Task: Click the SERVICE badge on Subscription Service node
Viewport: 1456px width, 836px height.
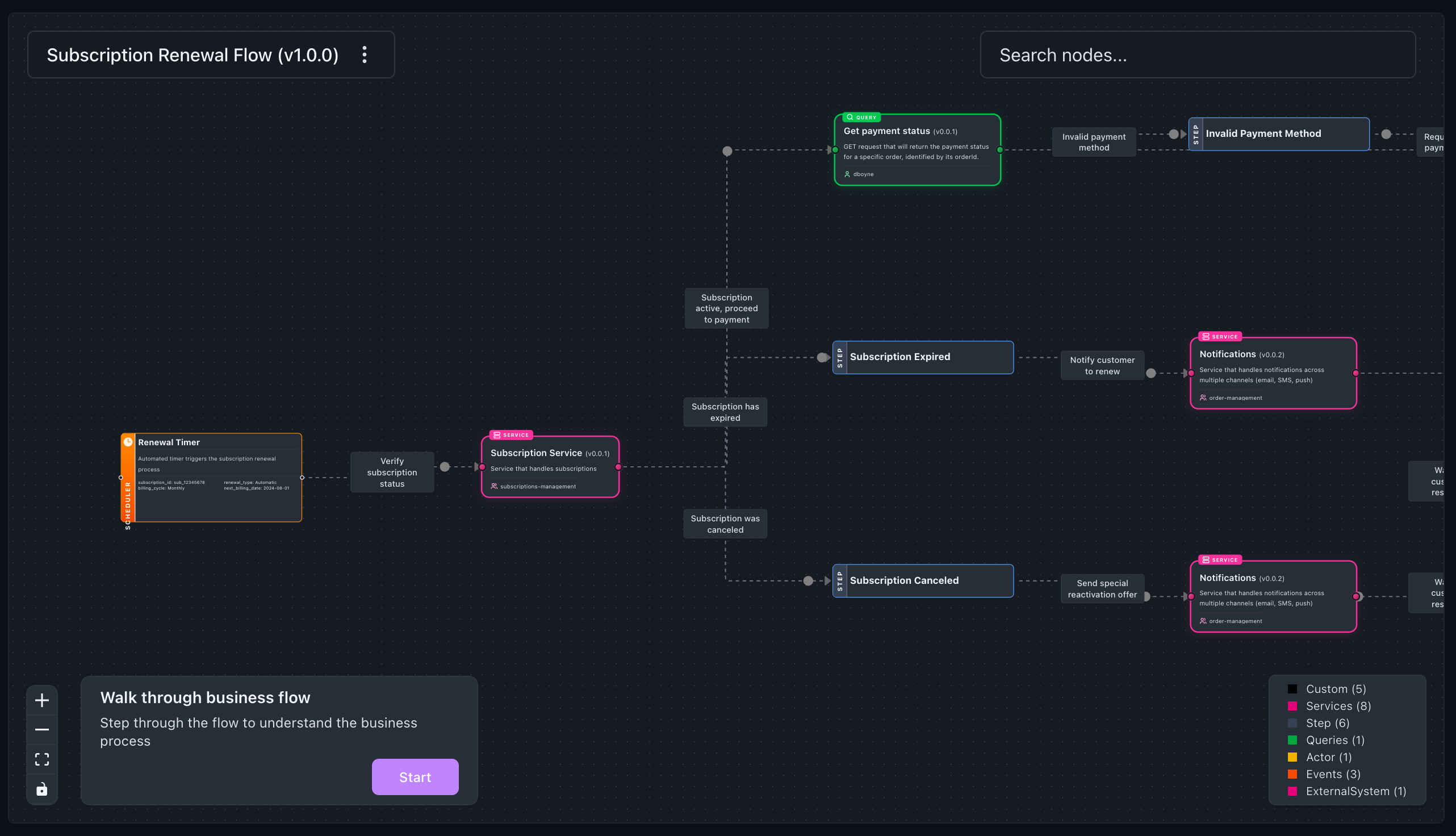Action: (511, 434)
